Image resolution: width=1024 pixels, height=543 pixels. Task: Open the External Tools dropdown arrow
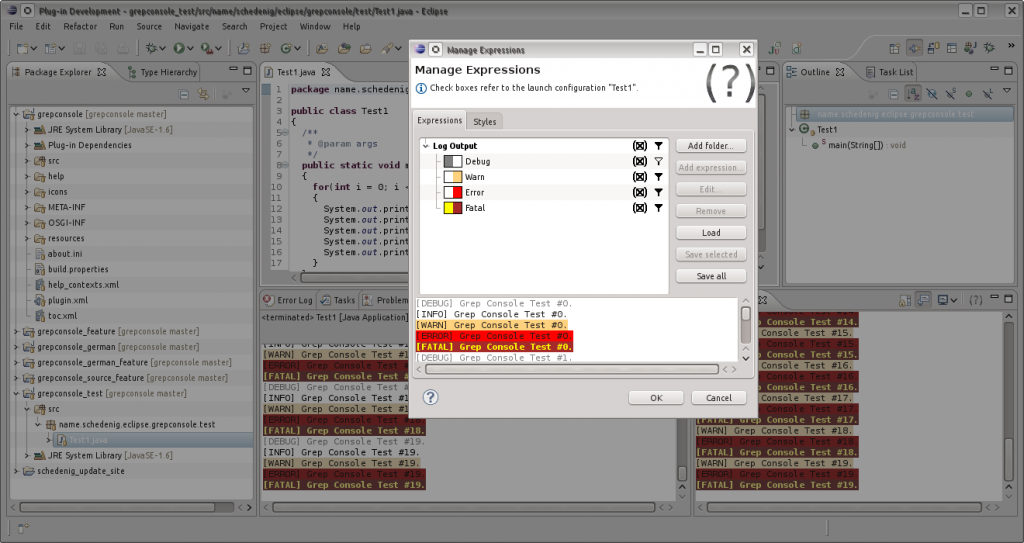218,48
